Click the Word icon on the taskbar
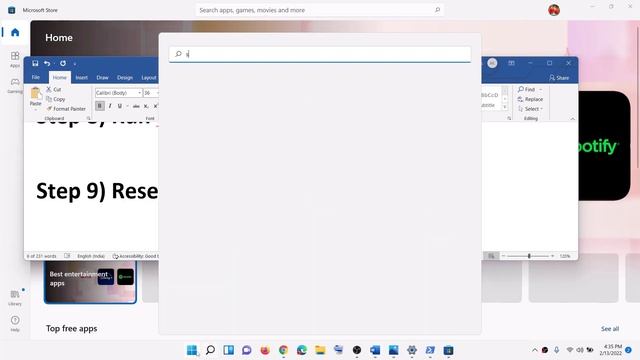This screenshot has height=360, width=640. click(x=375, y=350)
